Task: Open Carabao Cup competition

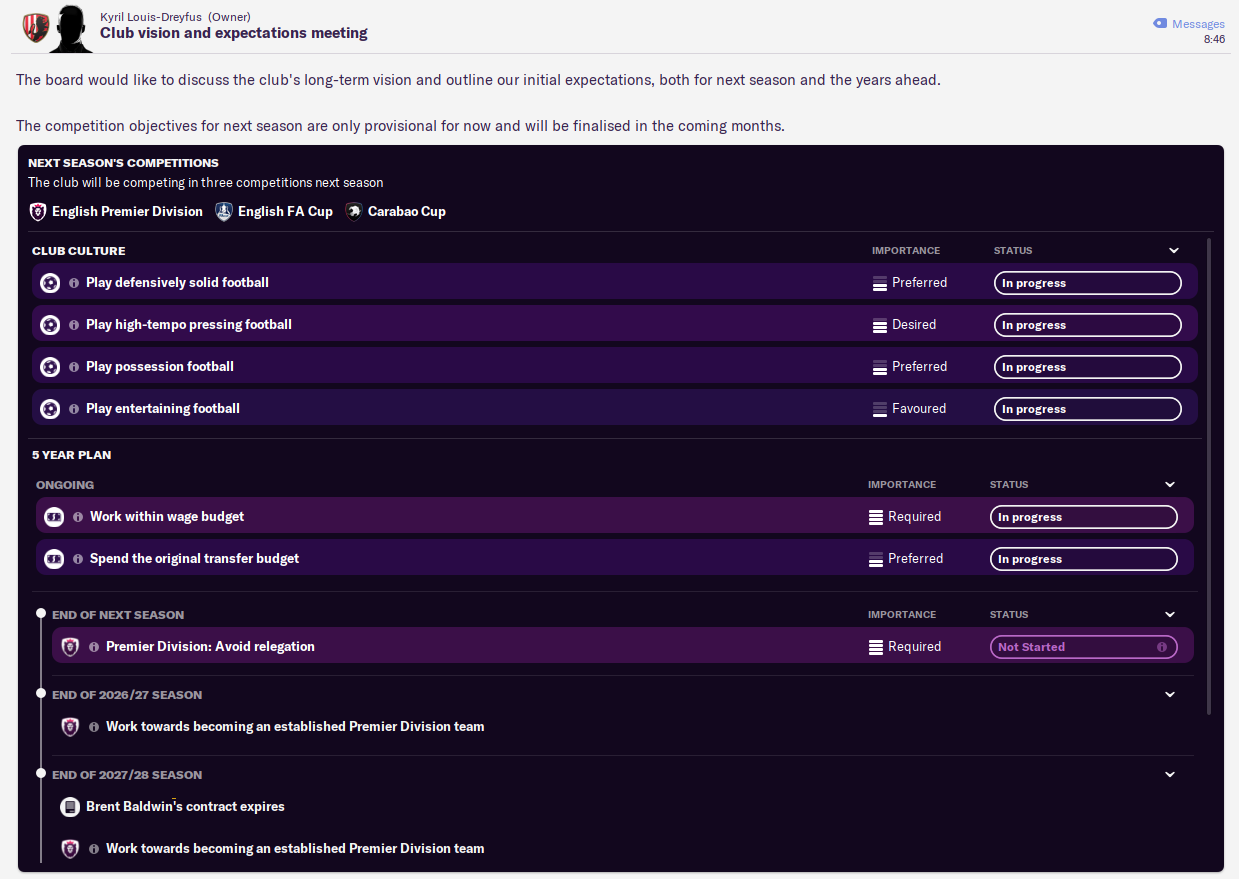Action: click(407, 211)
